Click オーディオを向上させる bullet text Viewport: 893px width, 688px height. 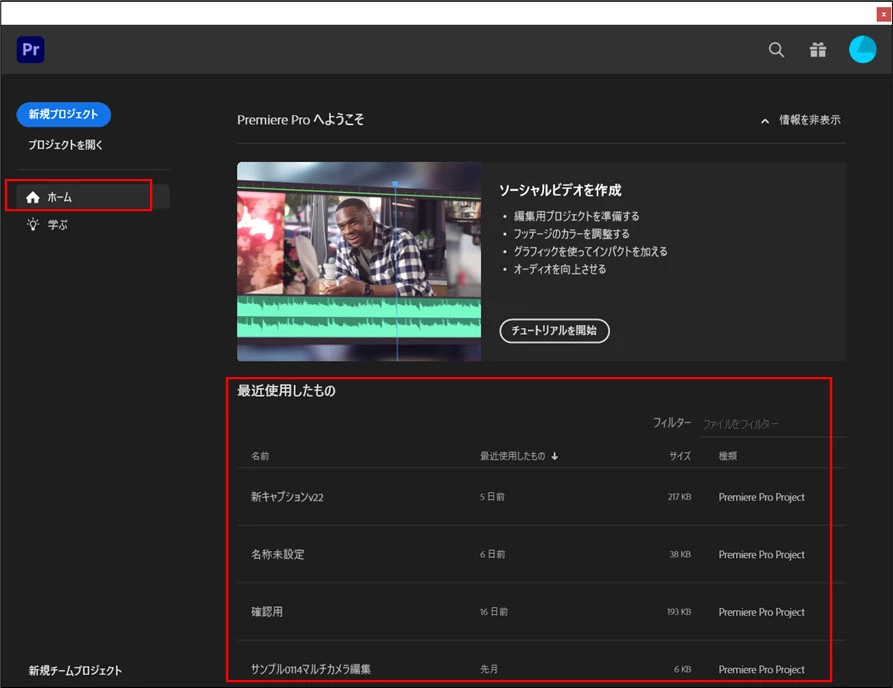coord(560,269)
